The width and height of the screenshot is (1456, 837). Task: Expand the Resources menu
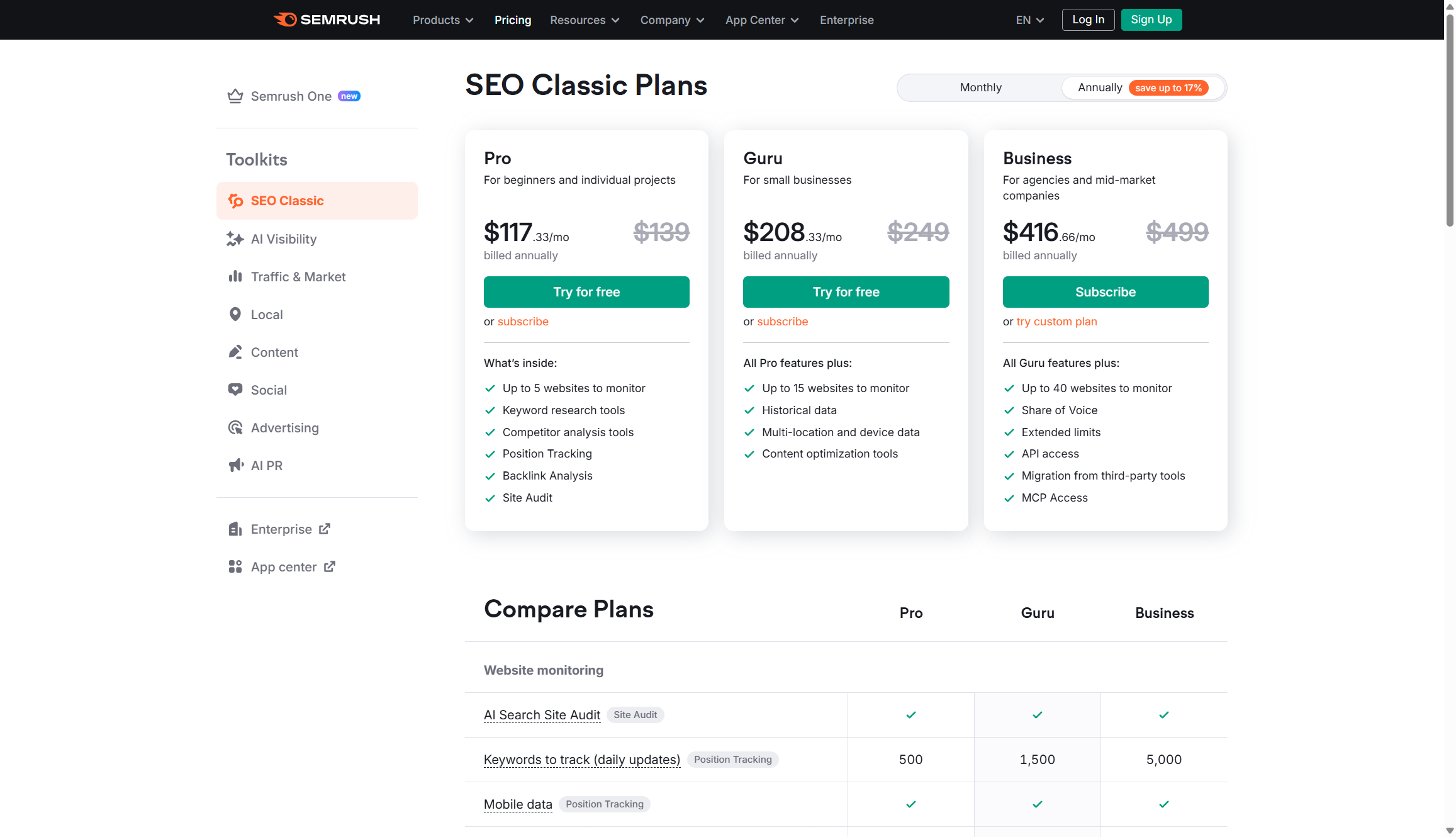[x=583, y=20]
